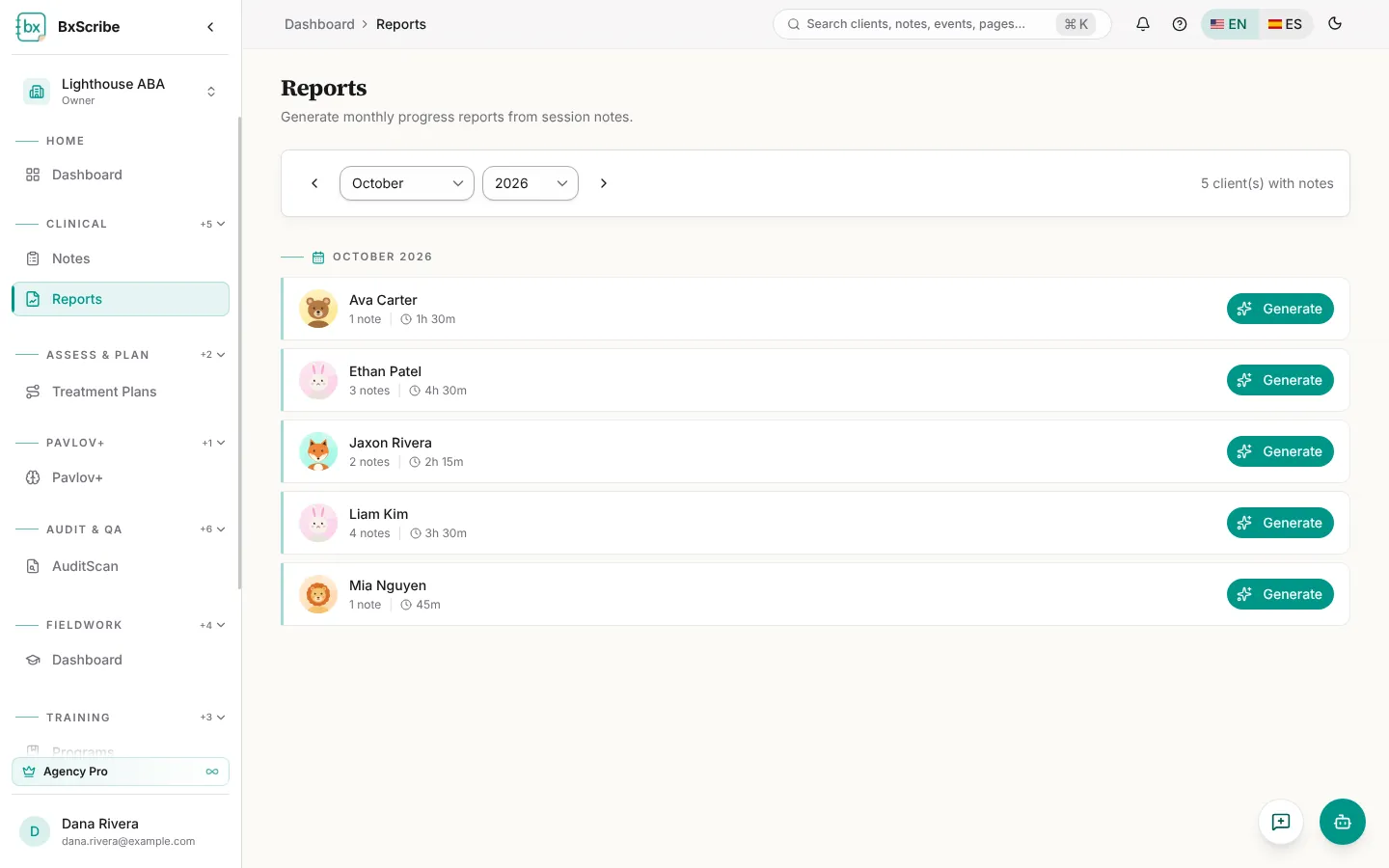Toggle dark mode moon icon
1389x868 pixels.
click(1335, 24)
